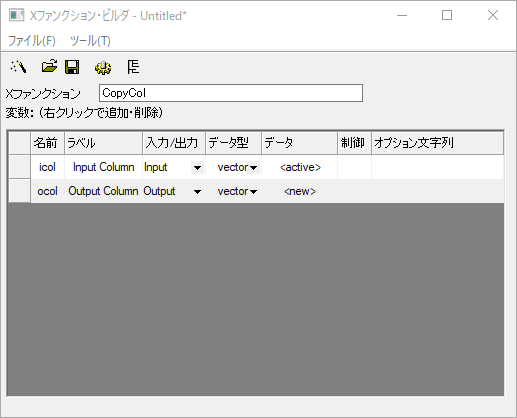The height and width of the screenshot is (418, 517).
Task: Click the <new> data cell
Action: pos(300,191)
